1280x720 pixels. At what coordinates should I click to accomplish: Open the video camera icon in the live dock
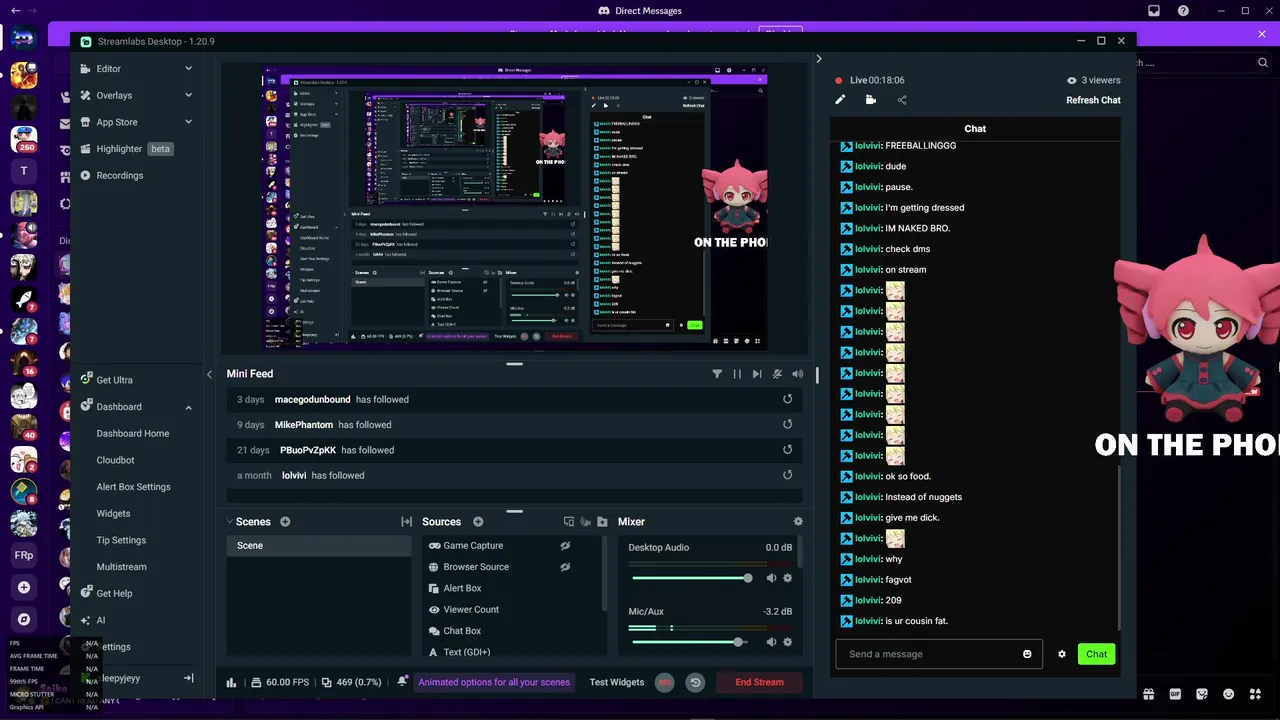click(x=871, y=100)
